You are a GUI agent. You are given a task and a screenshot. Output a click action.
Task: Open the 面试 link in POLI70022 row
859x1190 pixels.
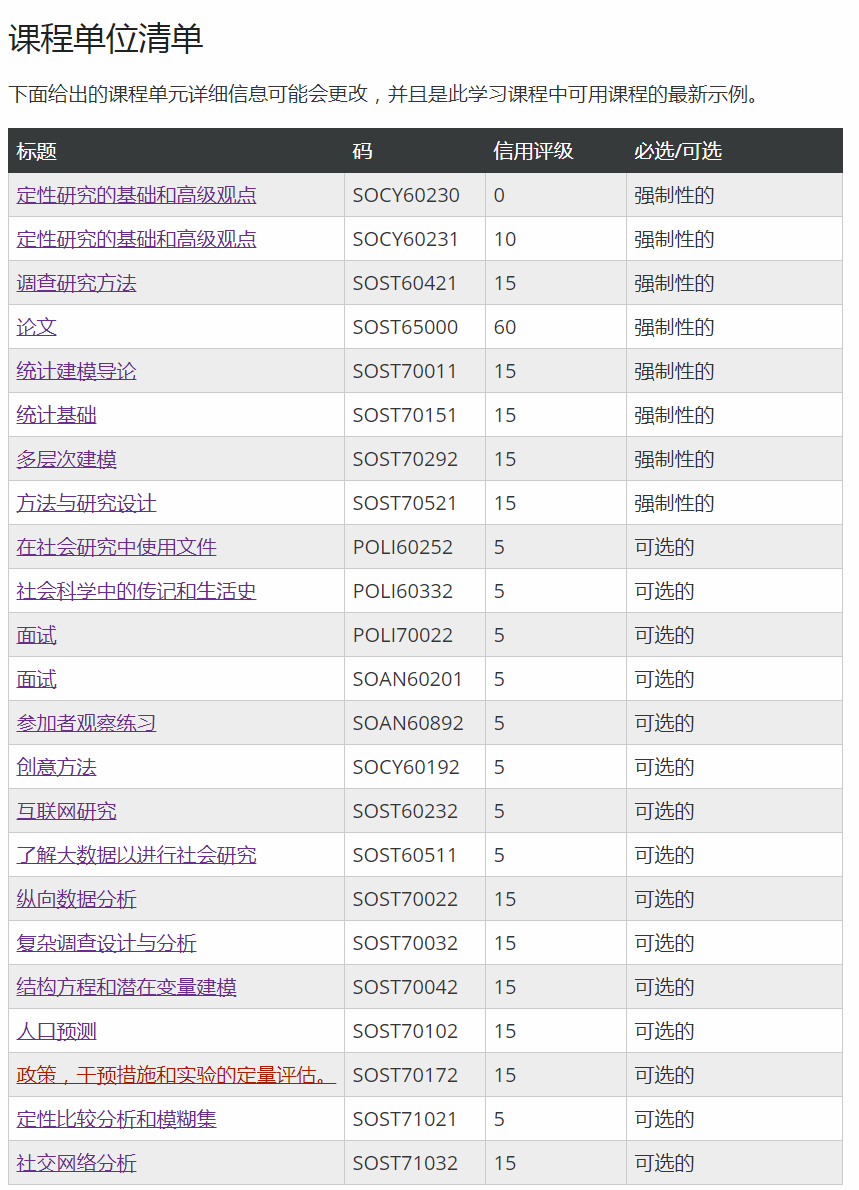pyautogui.click(x=36, y=635)
